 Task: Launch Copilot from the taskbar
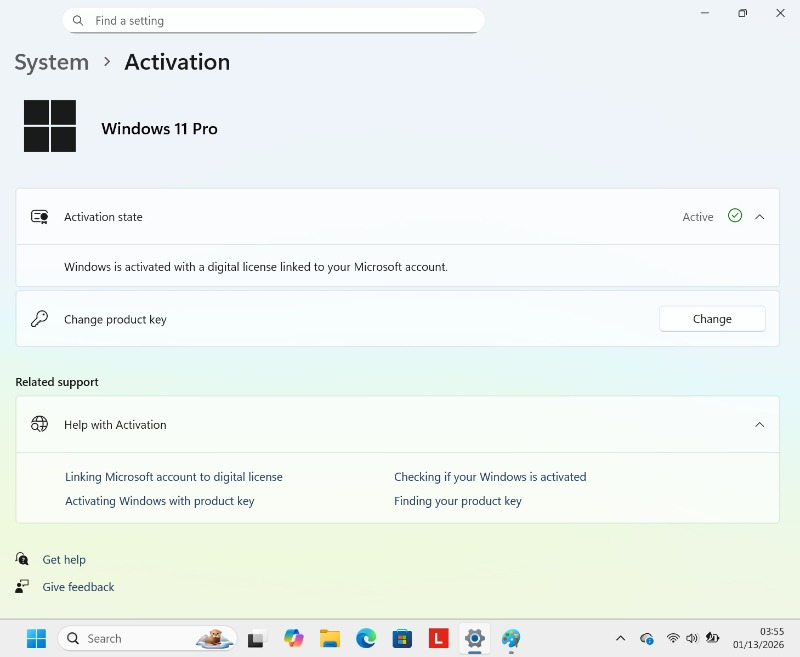point(293,638)
